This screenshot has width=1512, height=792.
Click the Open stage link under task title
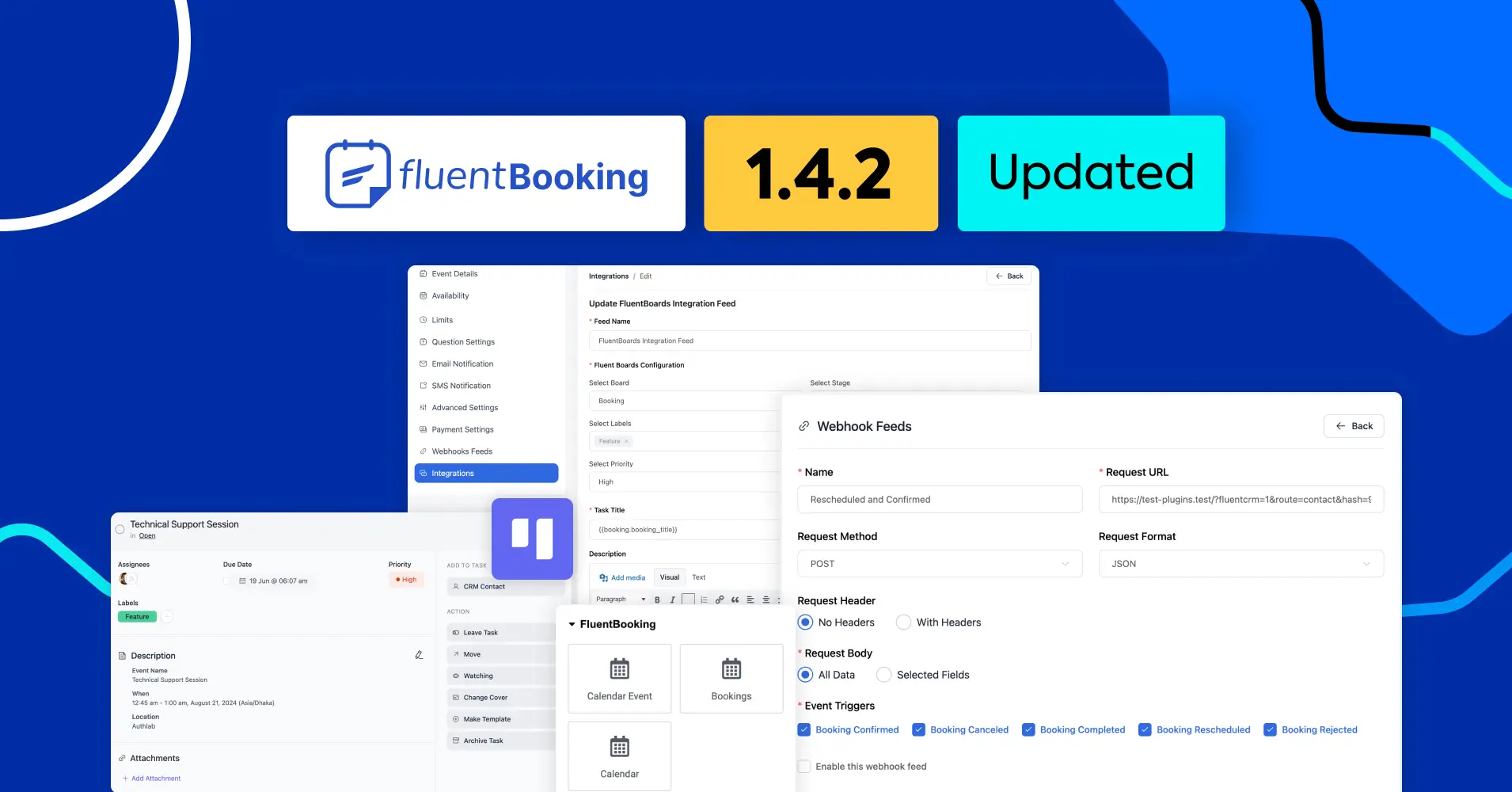tap(147, 536)
